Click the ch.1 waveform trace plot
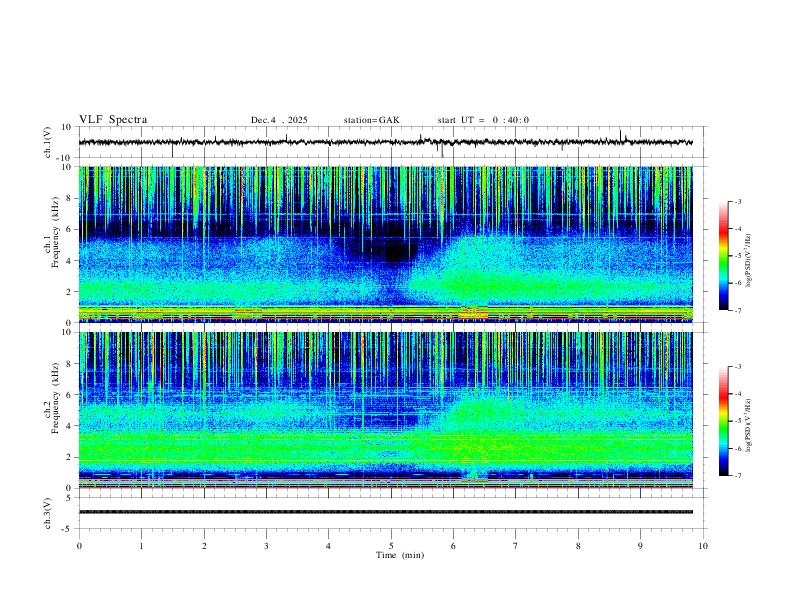This screenshot has width=792, height=612. (x=386, y=142)
